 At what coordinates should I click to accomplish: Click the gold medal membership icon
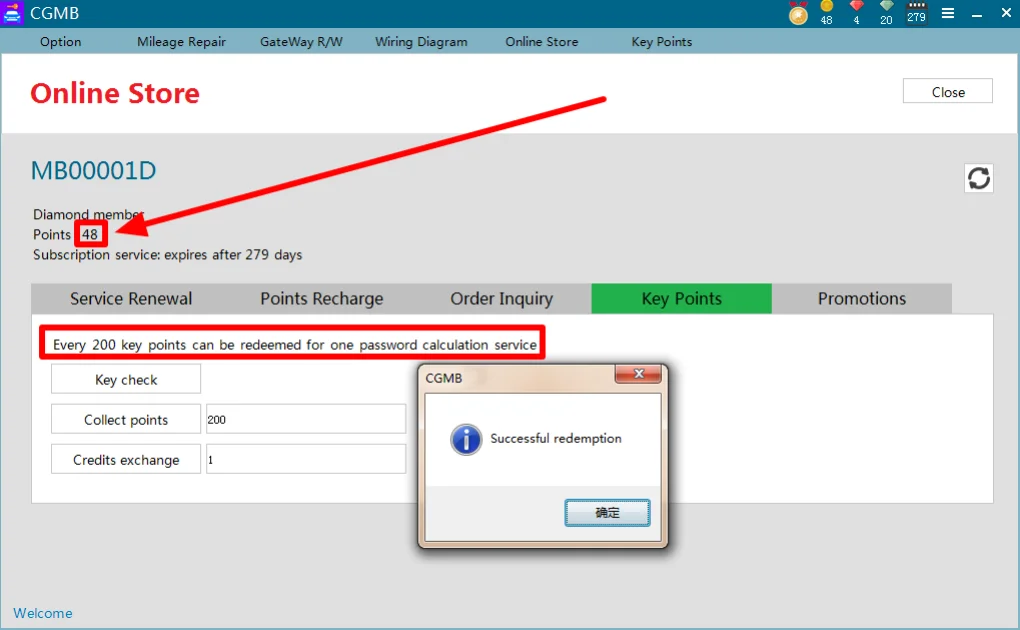(798, 13)
